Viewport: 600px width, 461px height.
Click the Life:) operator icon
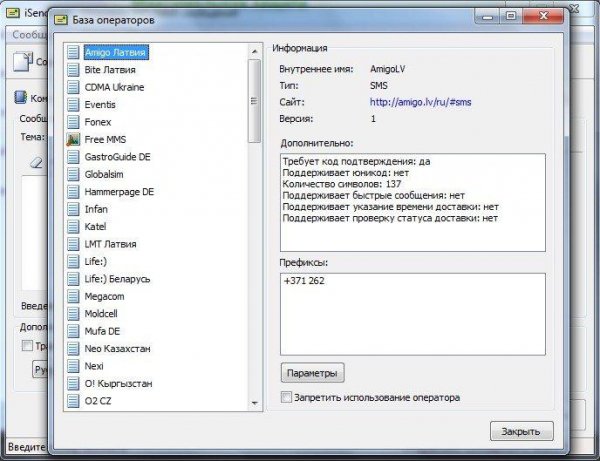pos(73,261)
